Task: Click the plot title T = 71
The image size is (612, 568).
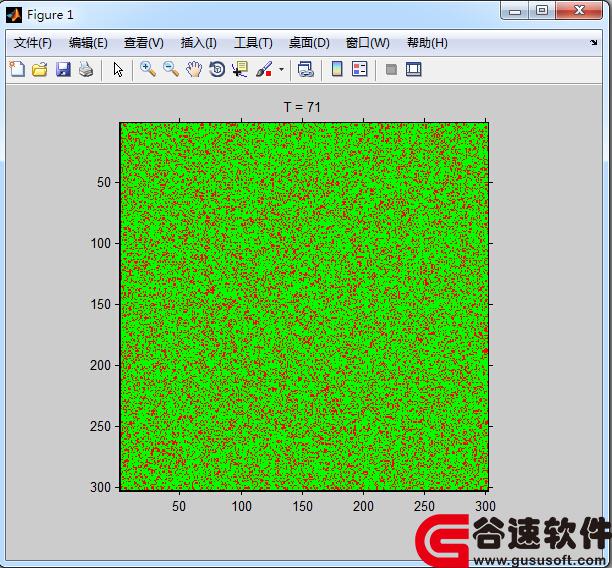Action: coord(302,107)
